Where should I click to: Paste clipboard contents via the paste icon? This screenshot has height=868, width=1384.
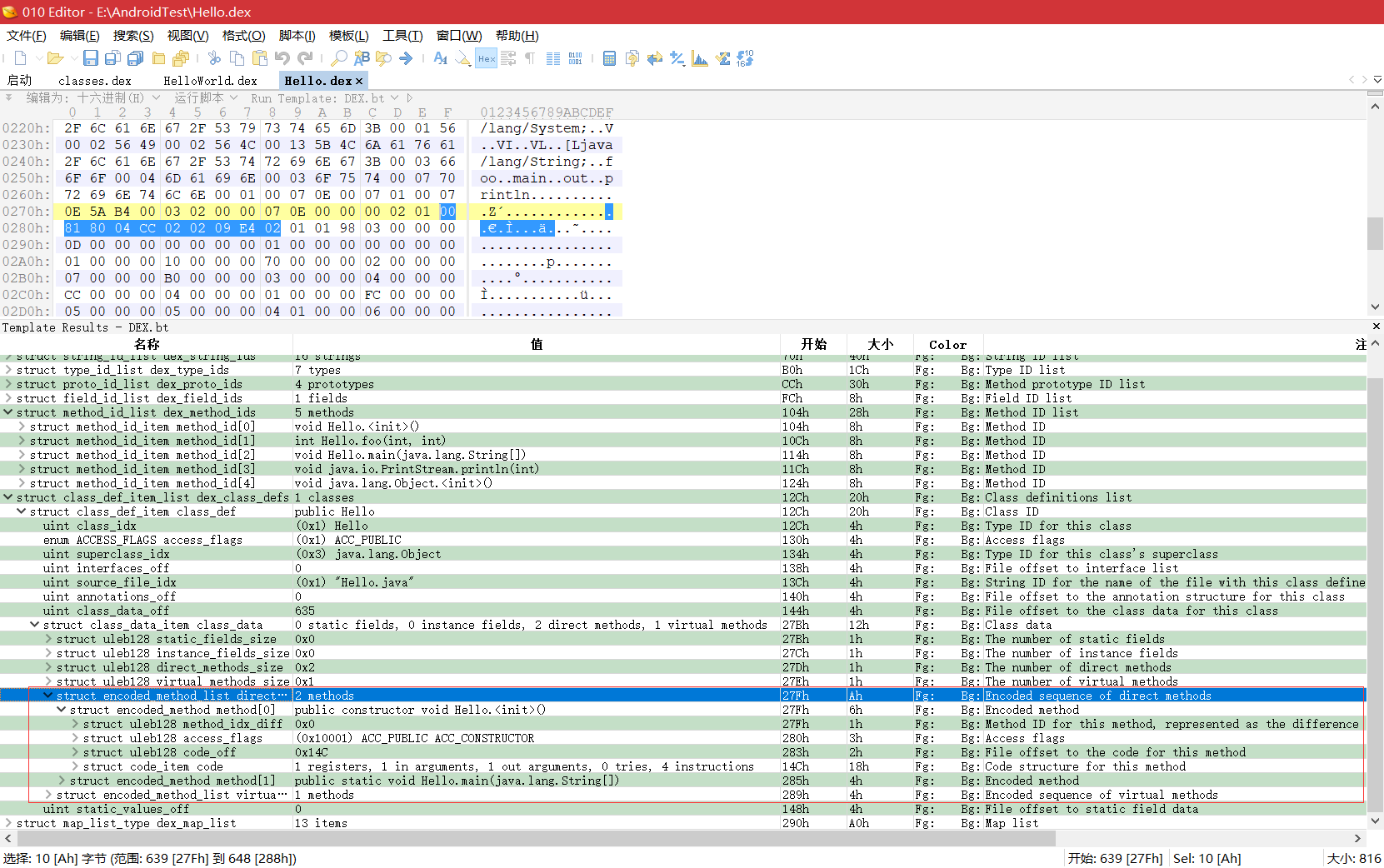tap(259, 57)
